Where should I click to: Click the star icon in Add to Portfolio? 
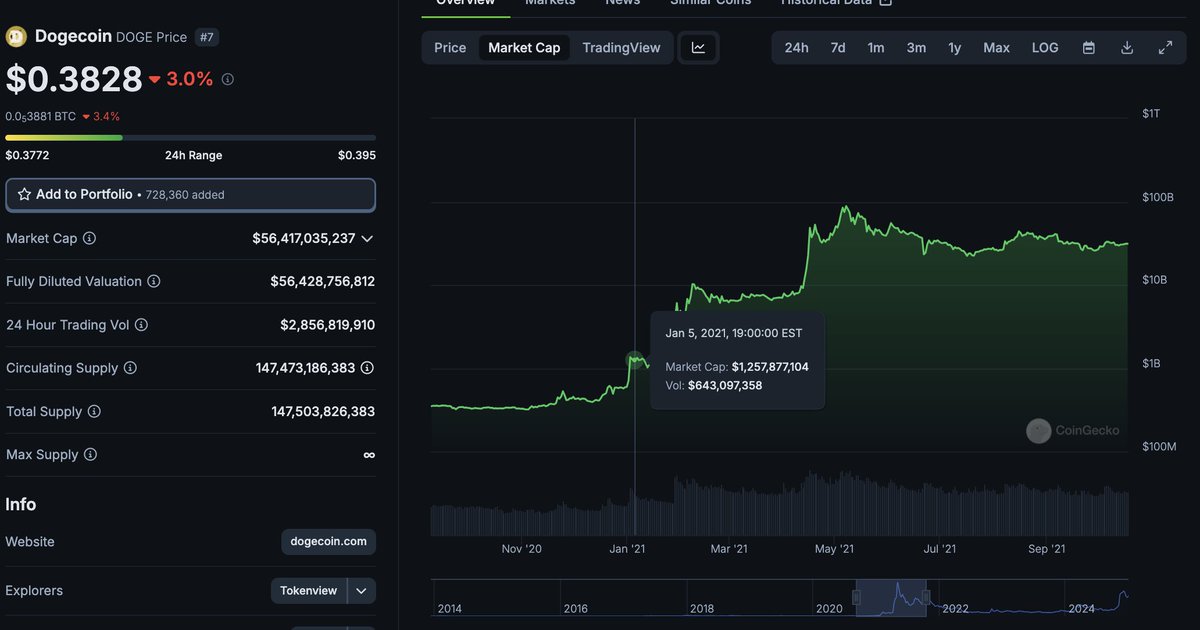(24, 195)
